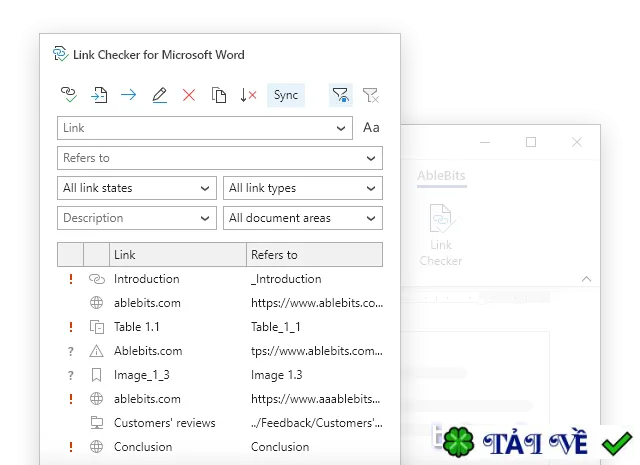This screenshot has width=640, height=465.
Task: Click the sort down arrow with X icon
Action: 248,95
